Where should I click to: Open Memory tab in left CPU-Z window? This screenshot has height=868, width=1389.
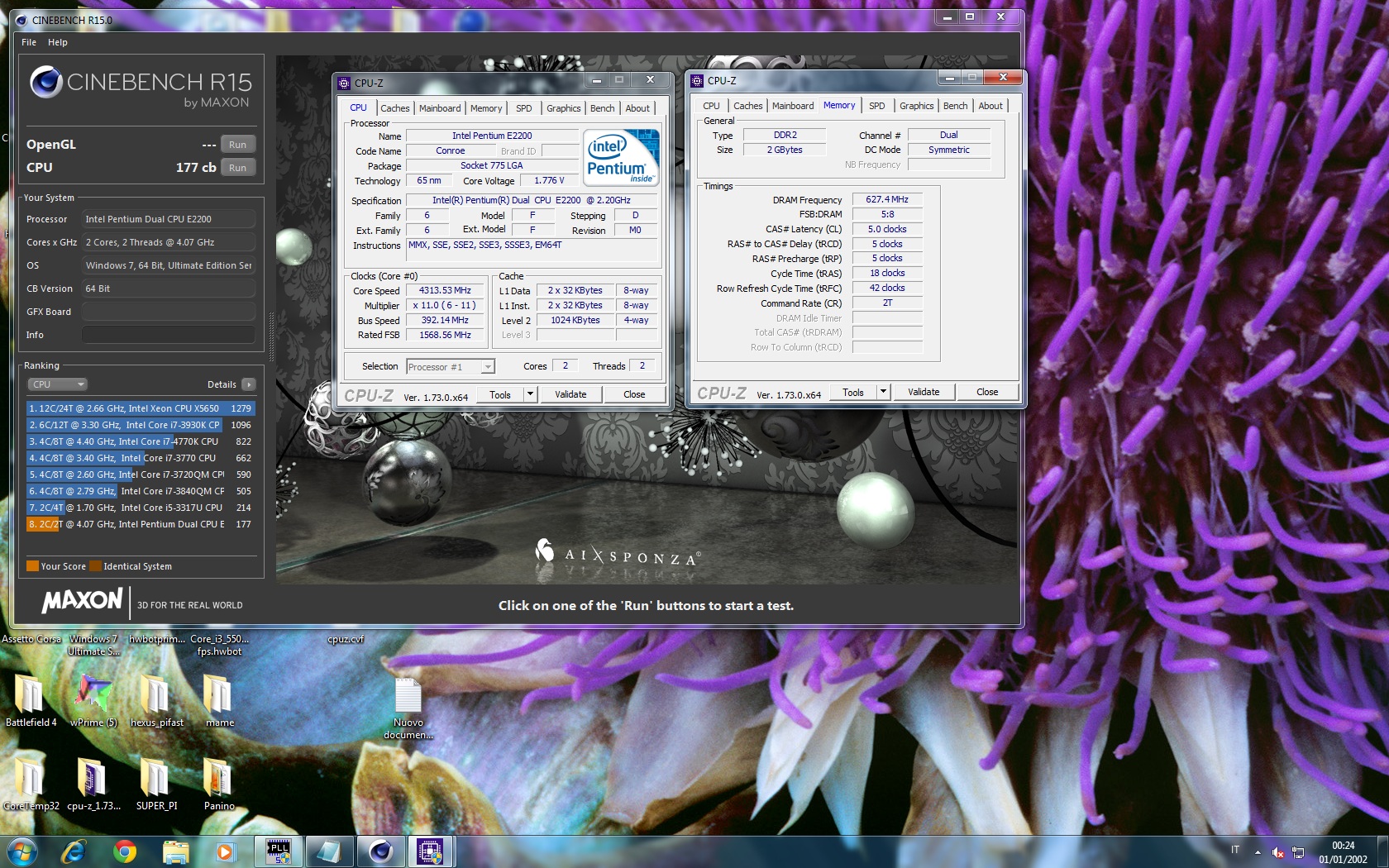pyautogui.click(x=486, y=108)
